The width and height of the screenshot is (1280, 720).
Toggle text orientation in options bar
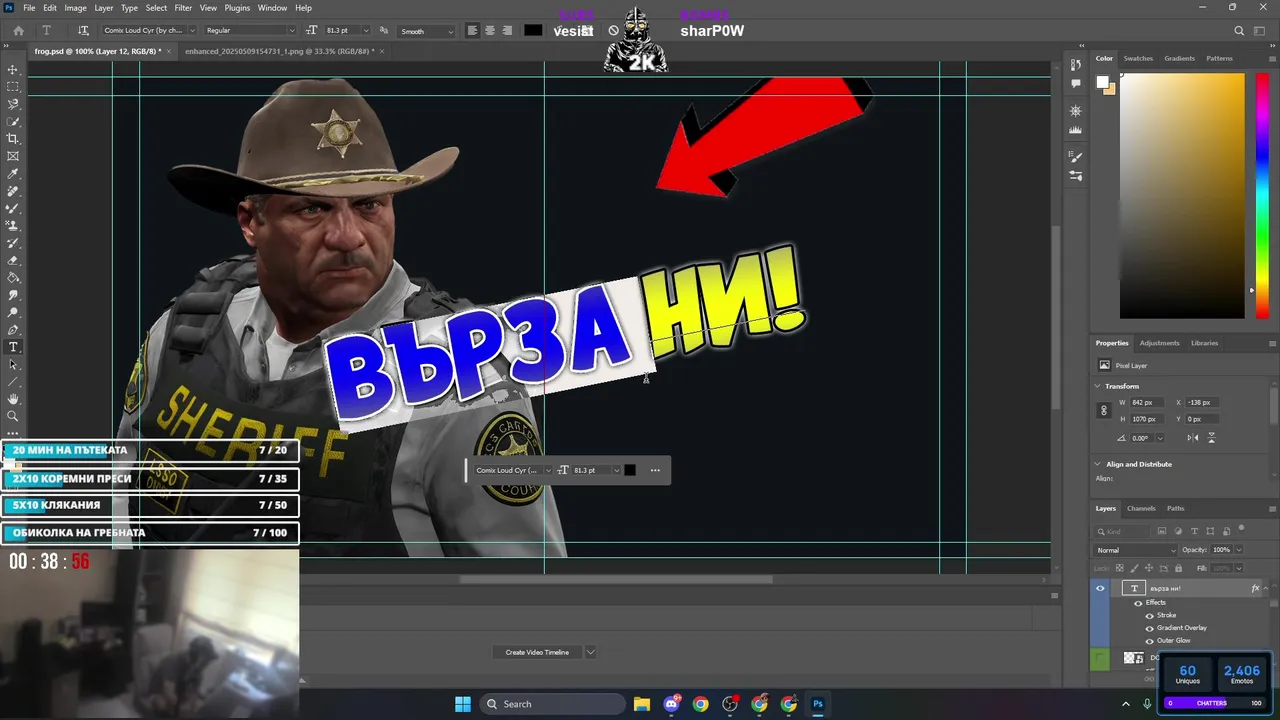click(83, 31)
